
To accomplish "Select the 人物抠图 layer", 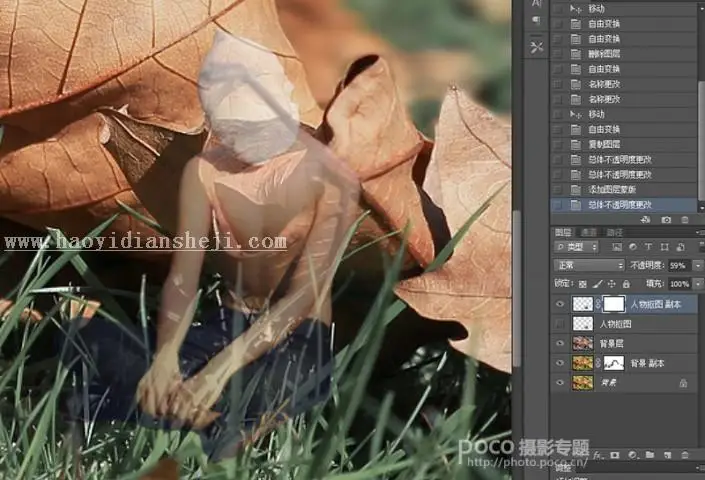I will 624,324.
